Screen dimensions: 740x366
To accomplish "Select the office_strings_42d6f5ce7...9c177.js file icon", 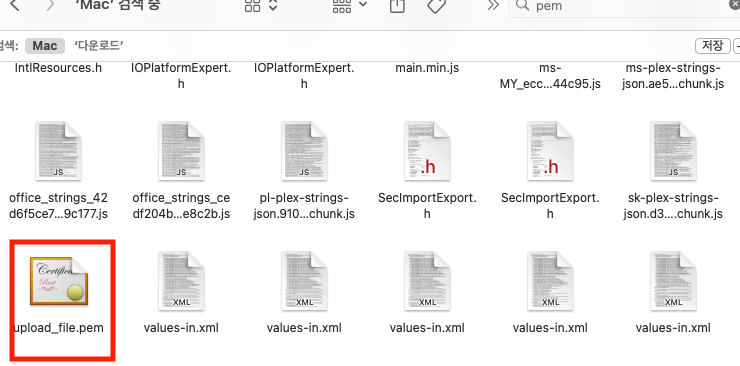I will (x=59, y=151).
